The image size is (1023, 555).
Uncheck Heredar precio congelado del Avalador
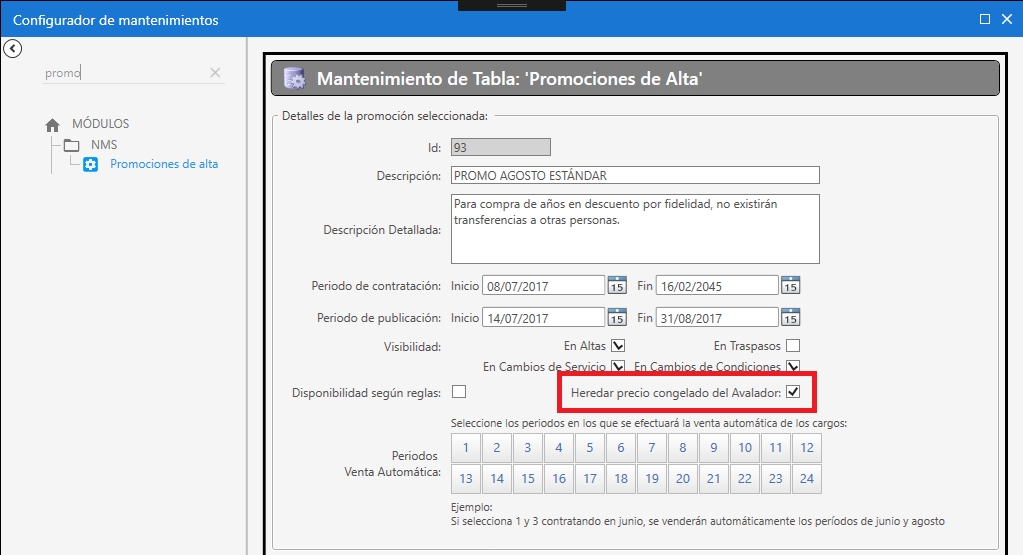[793, 392]
